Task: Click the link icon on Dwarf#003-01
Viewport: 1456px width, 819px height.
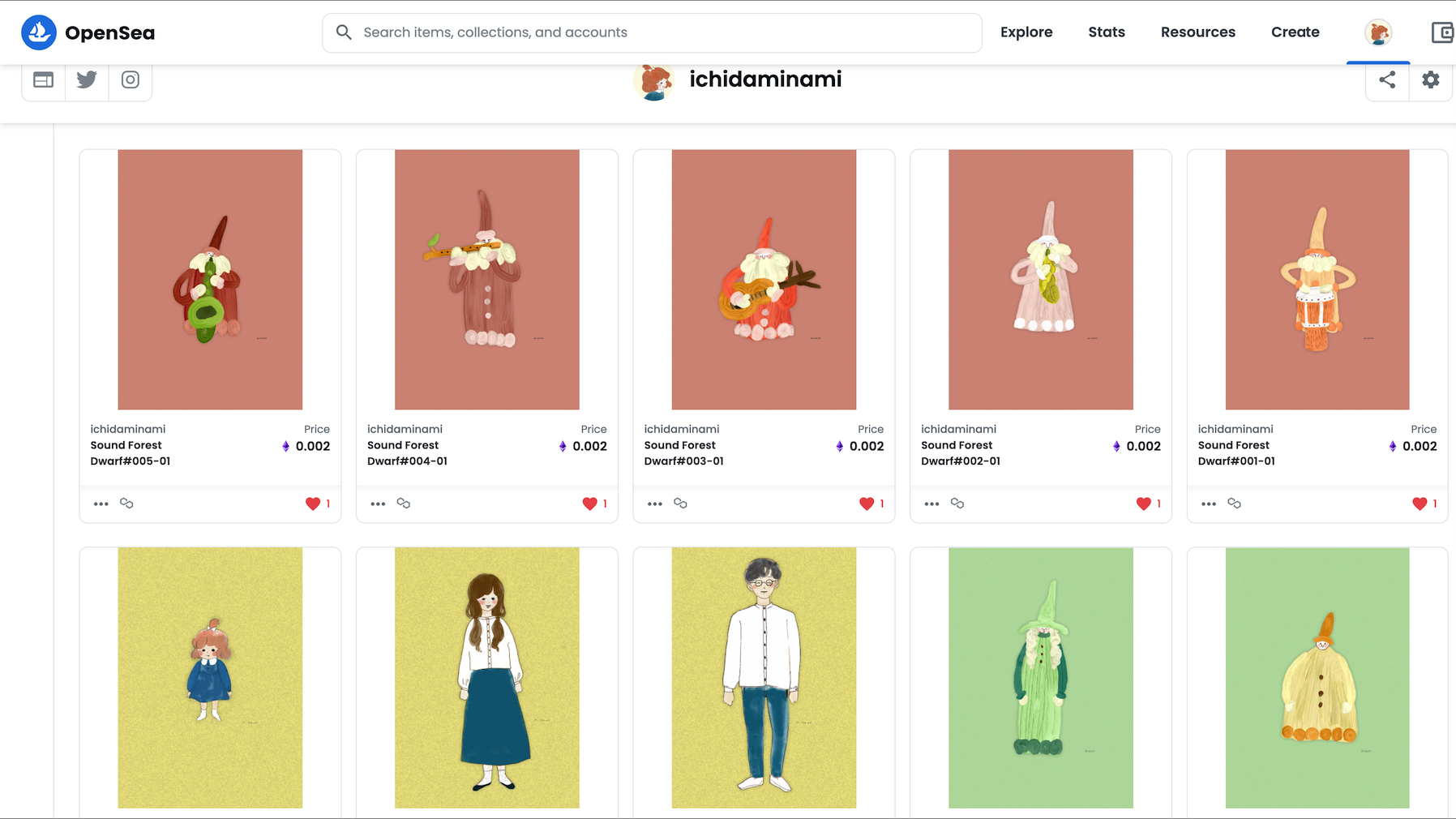Action: [681, 504]
